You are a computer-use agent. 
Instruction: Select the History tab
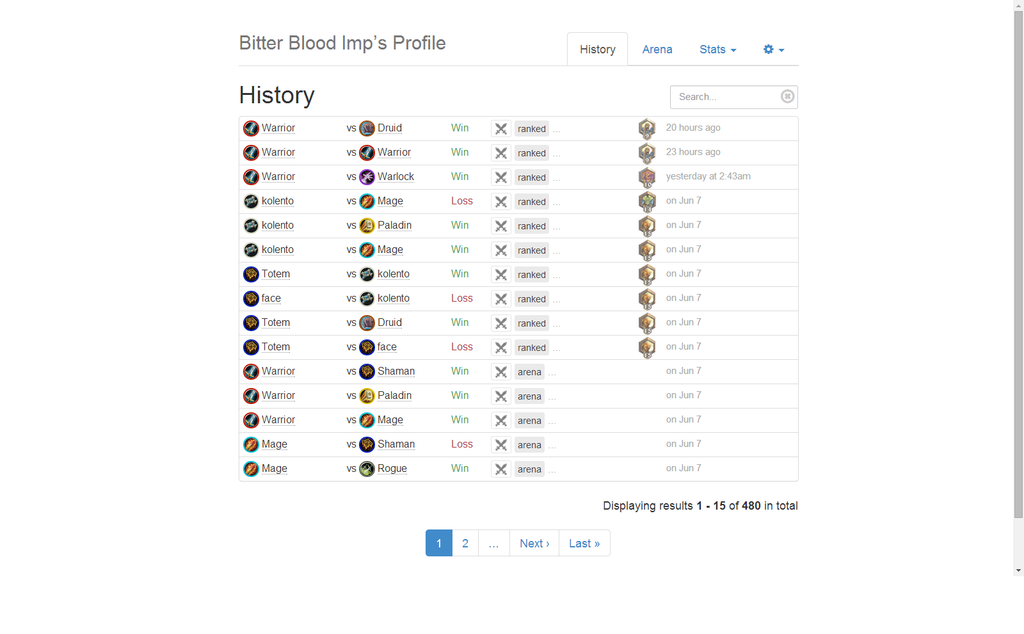(598, 50)
